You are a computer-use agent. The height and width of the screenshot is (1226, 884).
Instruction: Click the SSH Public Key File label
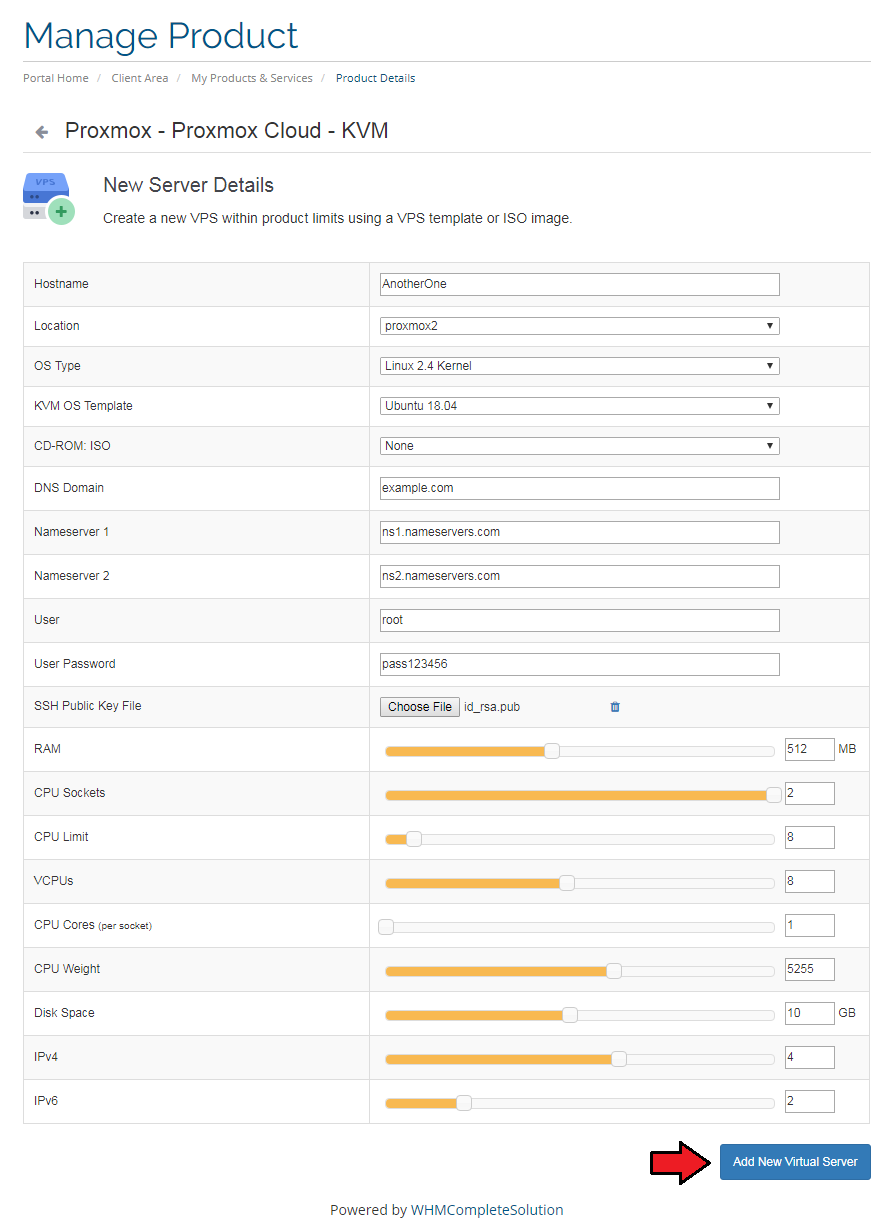click(88, 706)
